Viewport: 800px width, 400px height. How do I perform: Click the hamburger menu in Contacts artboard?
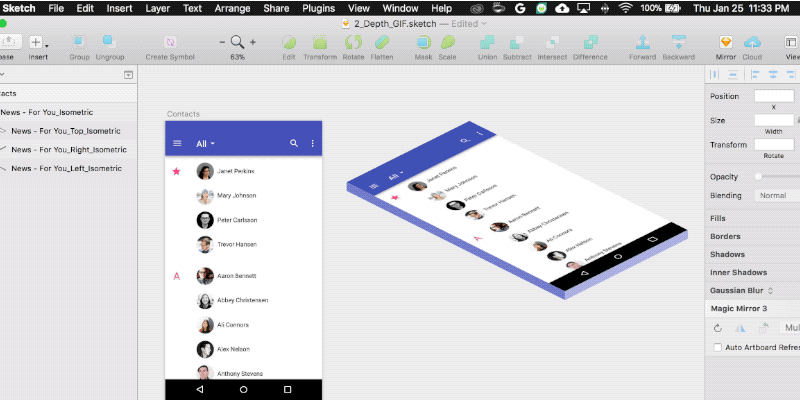[x=177, y=143]
